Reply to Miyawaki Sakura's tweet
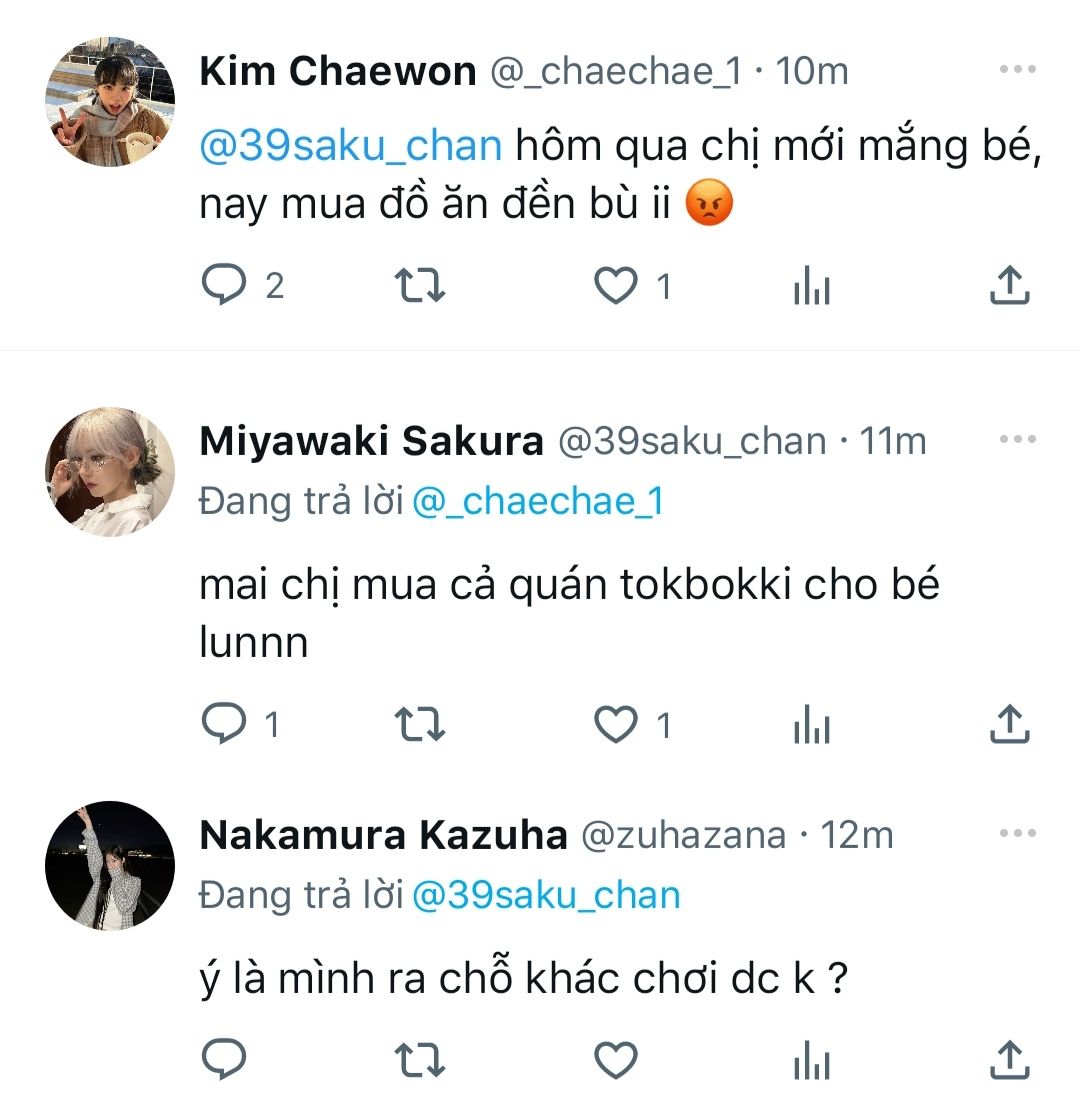1080x1115 pixels. pyautogui.click(x=224, y=725)
